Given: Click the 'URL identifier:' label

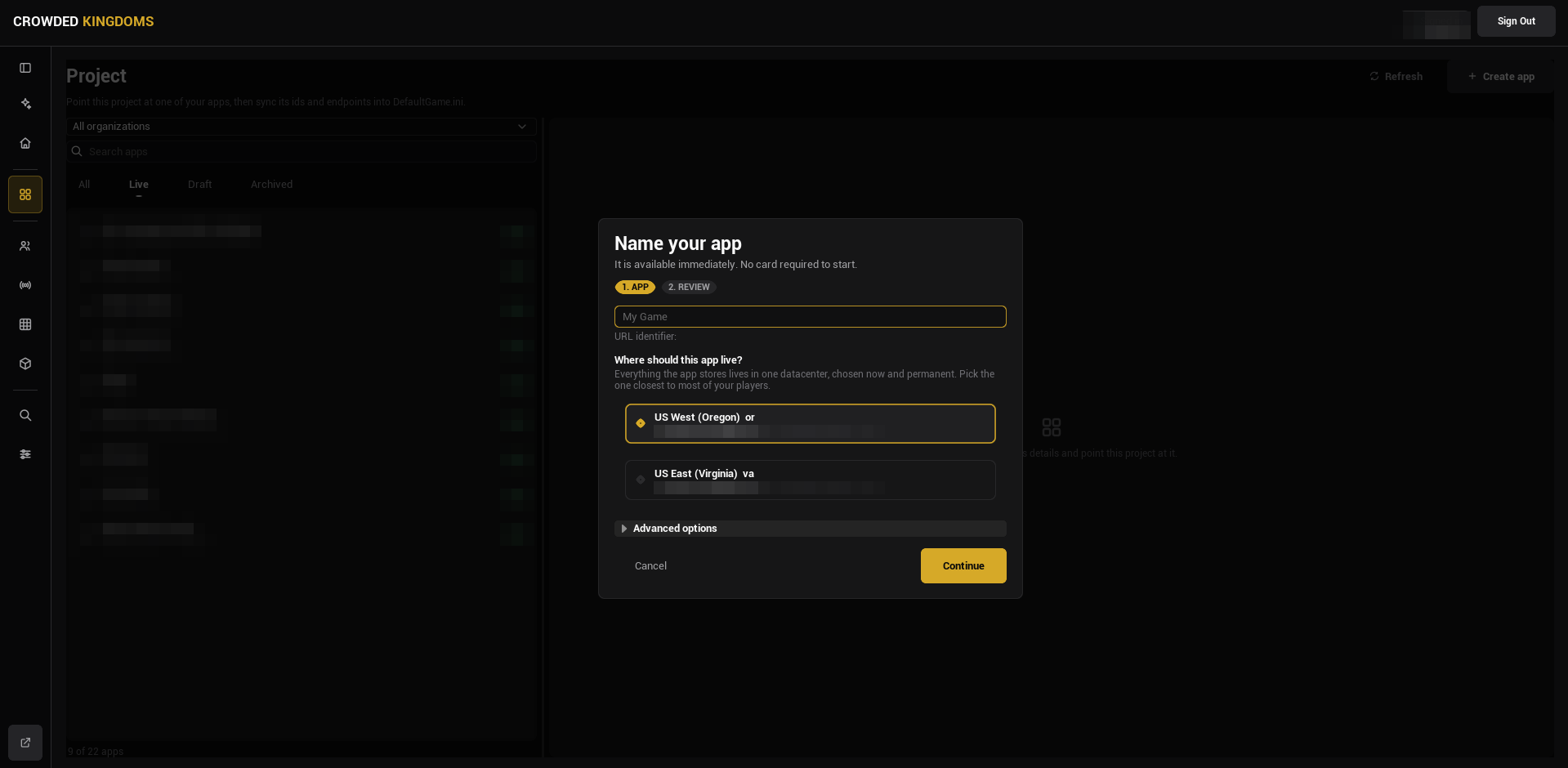Looking at the screenshot, I should 646,337.
